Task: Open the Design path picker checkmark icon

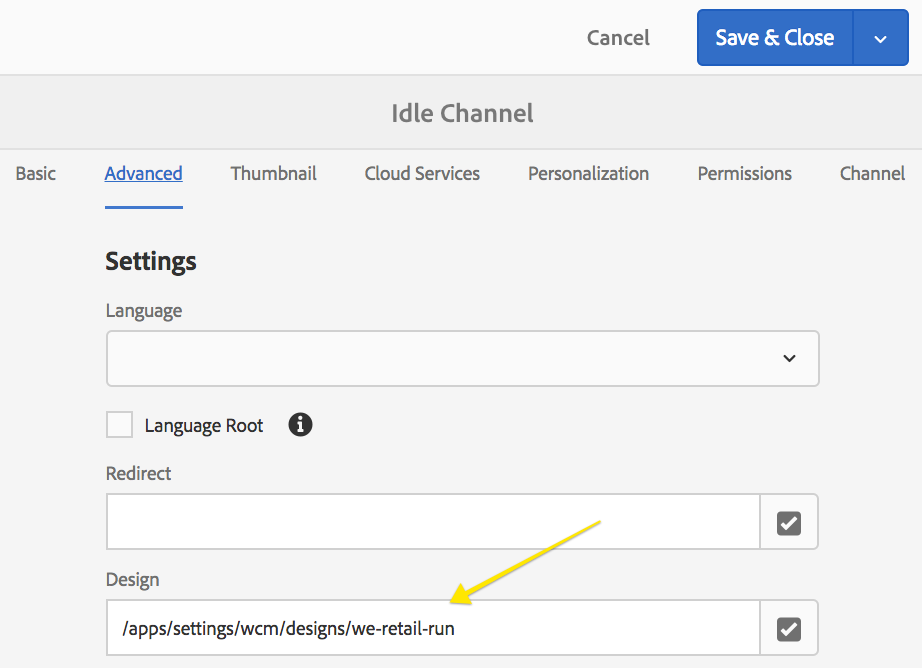Action: click(x=789, y=628)
